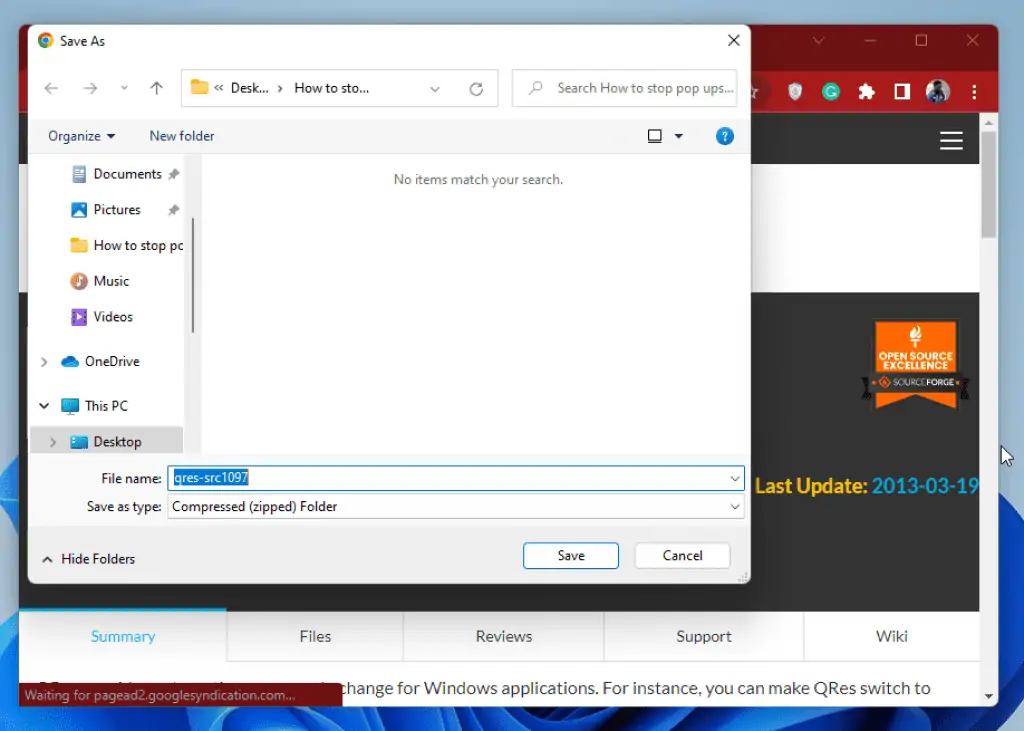The image size is (1024, 731).
Task: Unpin Pictures from Quick access
Action: point(174,209)
